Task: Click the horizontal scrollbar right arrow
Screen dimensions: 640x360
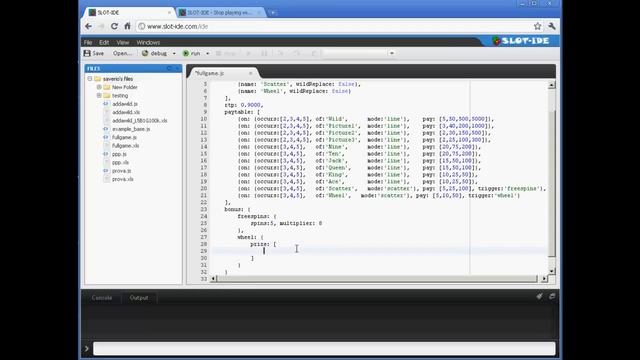Action: click(544, 279)
